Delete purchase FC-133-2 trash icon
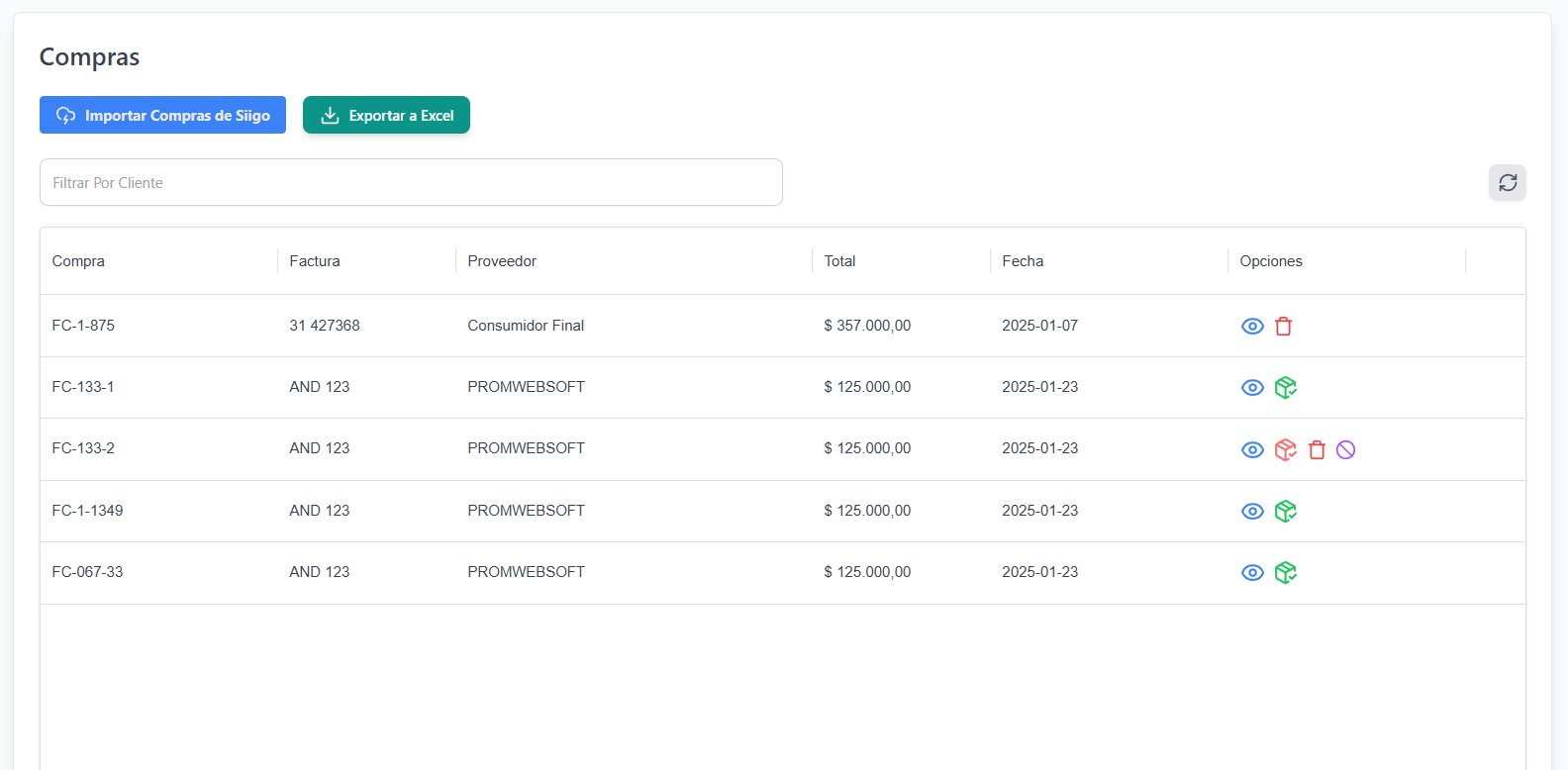The image size is (1568, 770). coord(1318,450)
